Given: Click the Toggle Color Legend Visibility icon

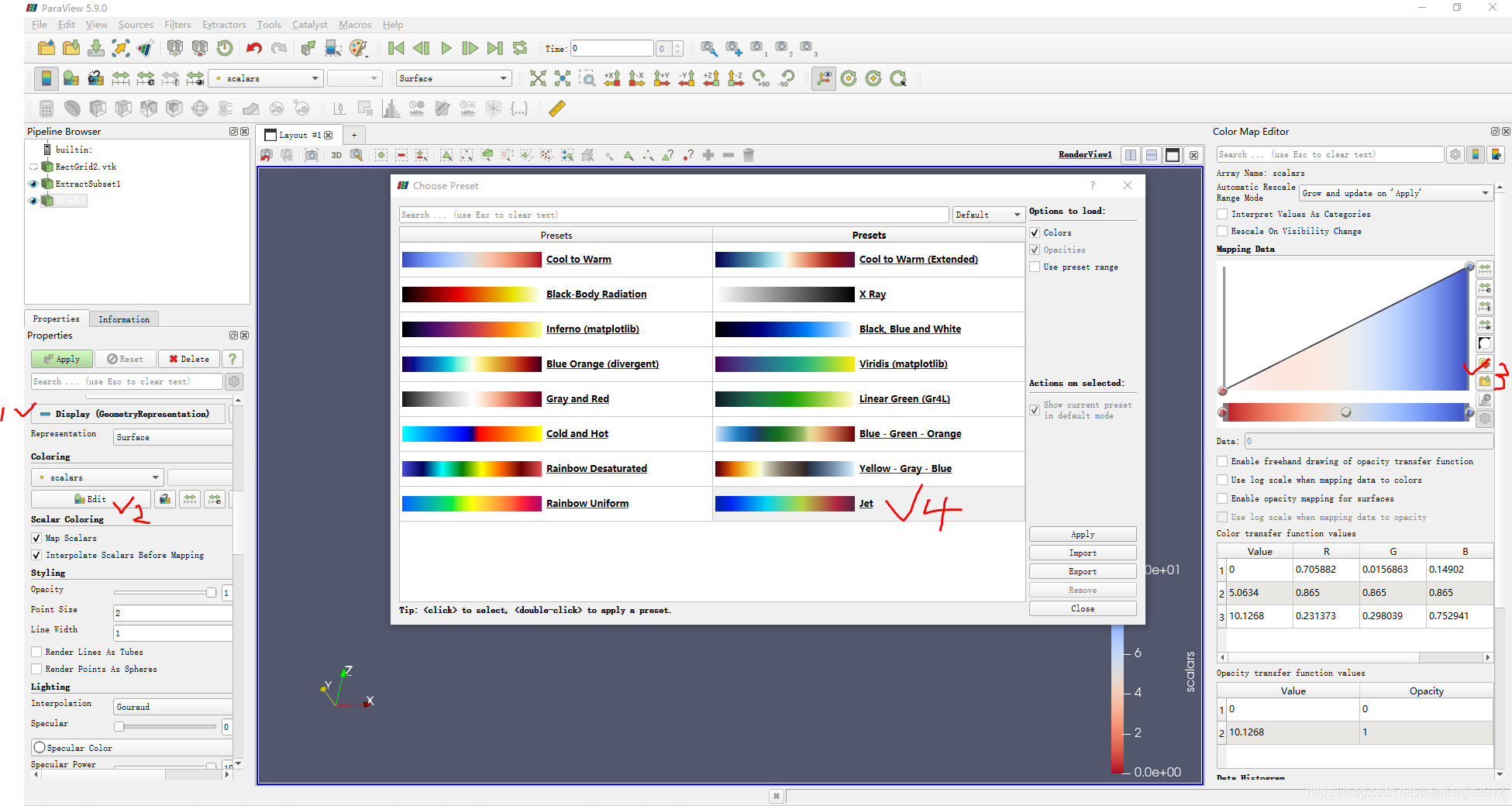Looking at the screenshot, I should click(x=46, y=78).
